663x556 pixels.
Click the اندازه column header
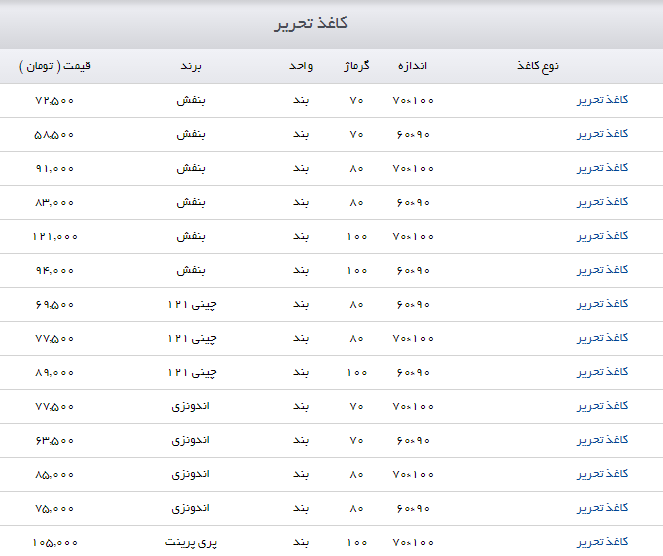pos(413,66)
